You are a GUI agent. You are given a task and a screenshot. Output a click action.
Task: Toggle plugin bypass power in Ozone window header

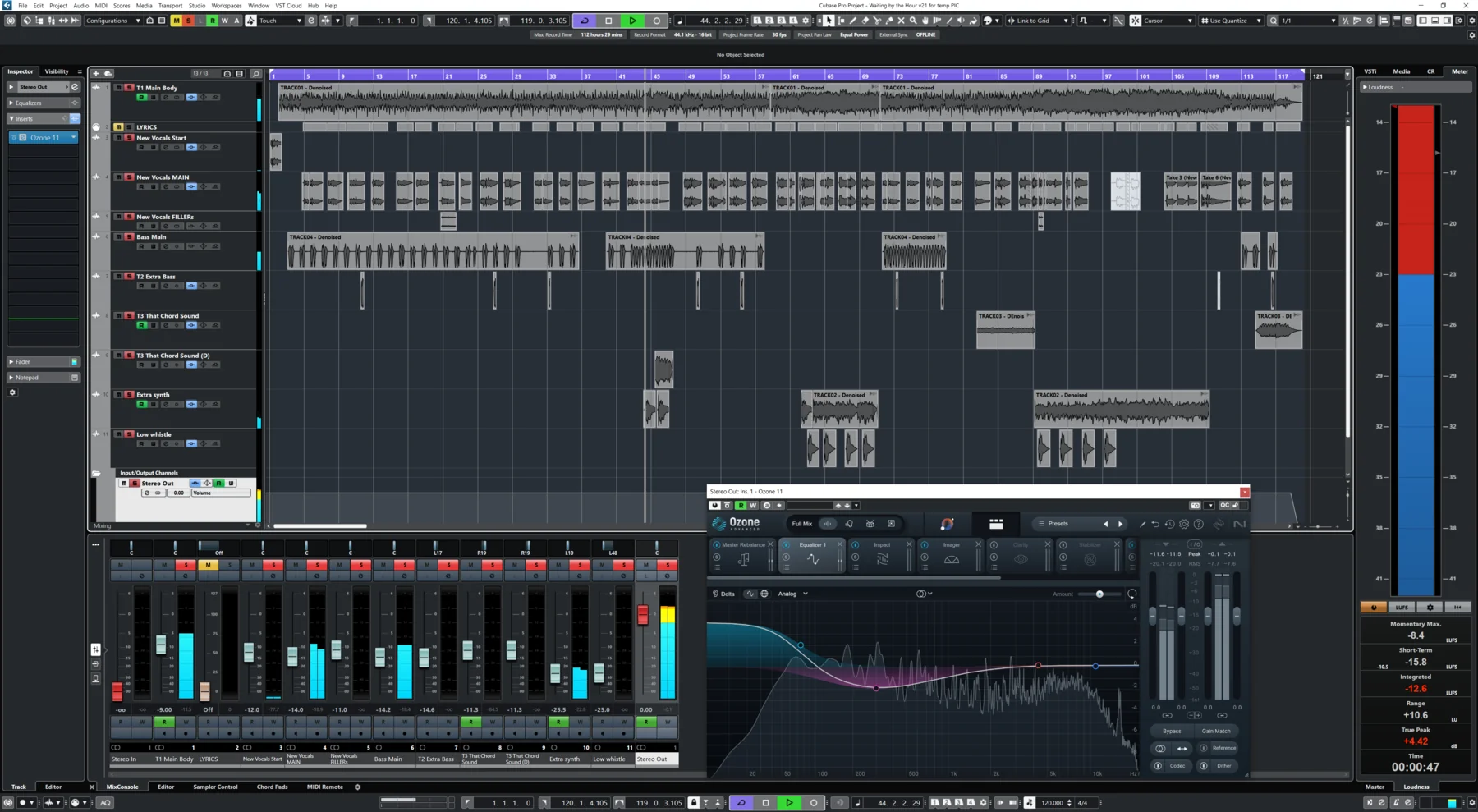(x=715, y=506)
